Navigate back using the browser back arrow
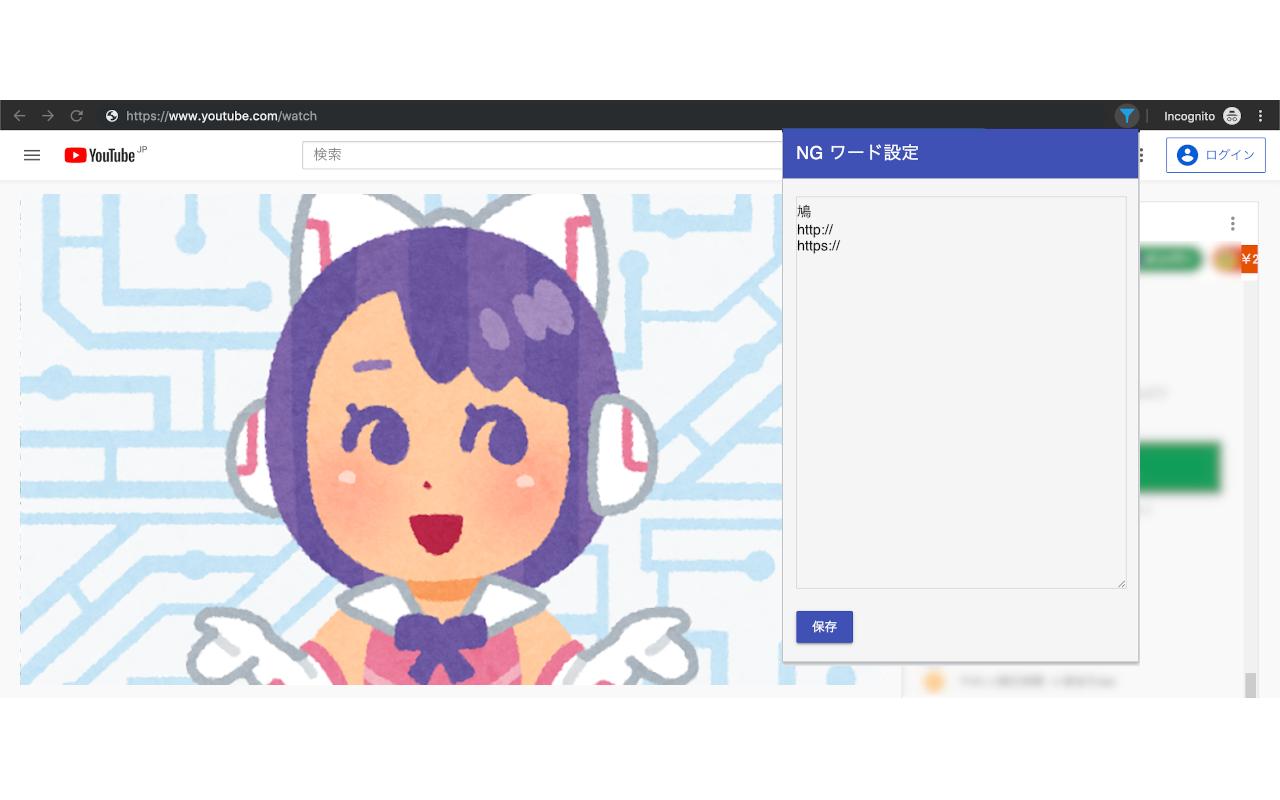1280x800 pixels. [20, 115]
